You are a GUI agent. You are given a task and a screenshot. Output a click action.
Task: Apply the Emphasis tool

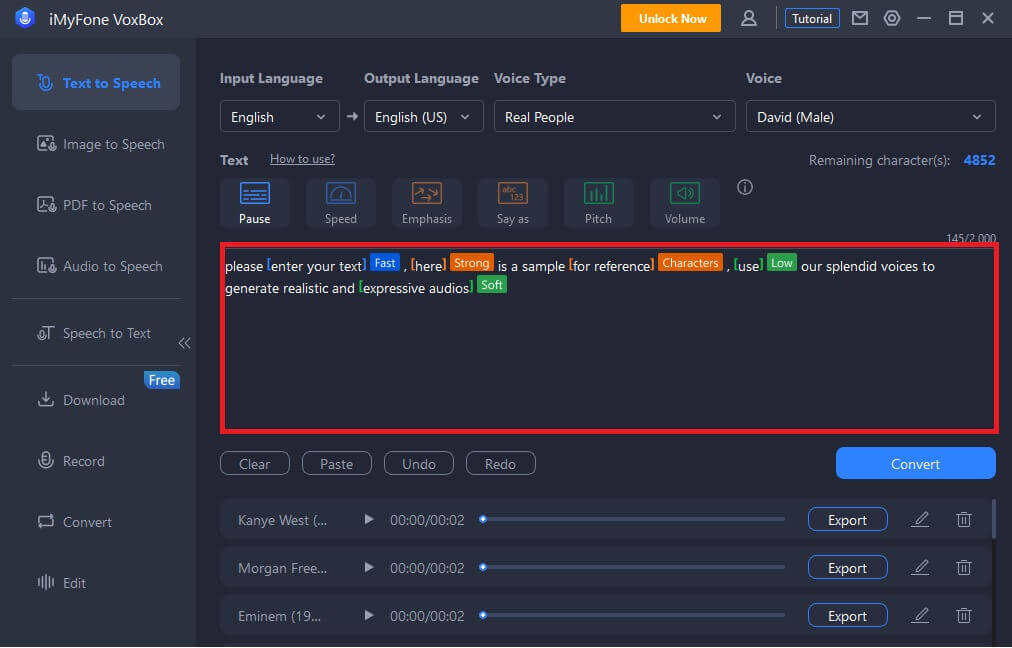pyautogui.click(x=427, y=203)
